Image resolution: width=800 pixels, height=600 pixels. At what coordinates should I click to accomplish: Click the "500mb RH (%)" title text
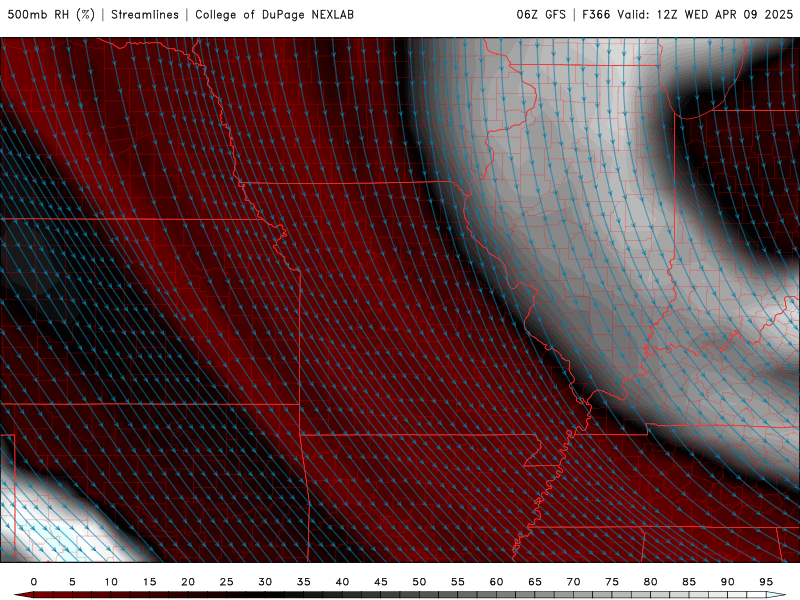click(x=51, y=15)
